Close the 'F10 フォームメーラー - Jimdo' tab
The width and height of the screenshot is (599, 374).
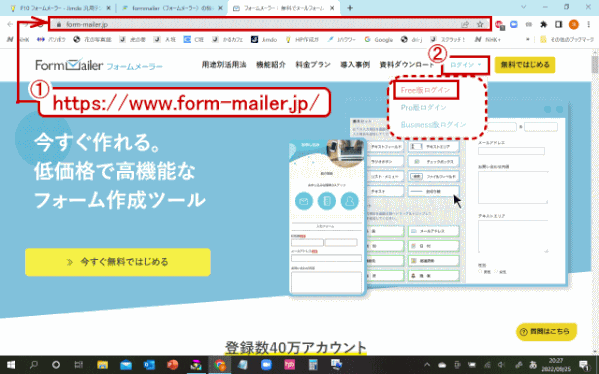[x=108, y=8]
